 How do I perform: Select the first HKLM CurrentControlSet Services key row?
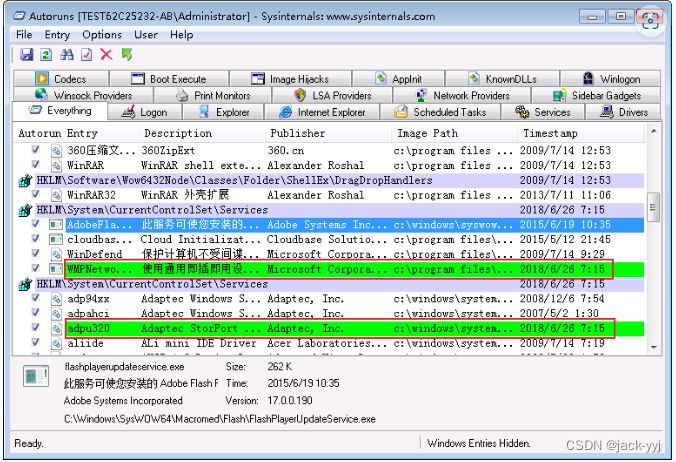340,210
